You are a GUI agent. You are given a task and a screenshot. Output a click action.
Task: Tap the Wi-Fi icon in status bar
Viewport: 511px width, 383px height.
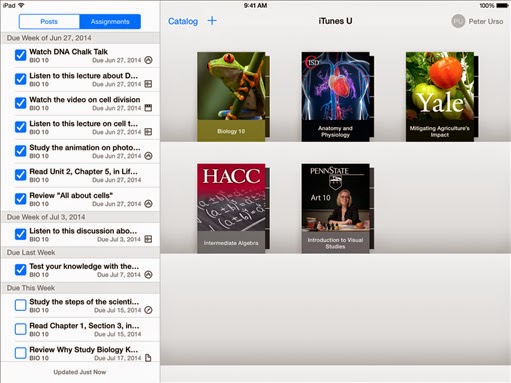(22, 5)
